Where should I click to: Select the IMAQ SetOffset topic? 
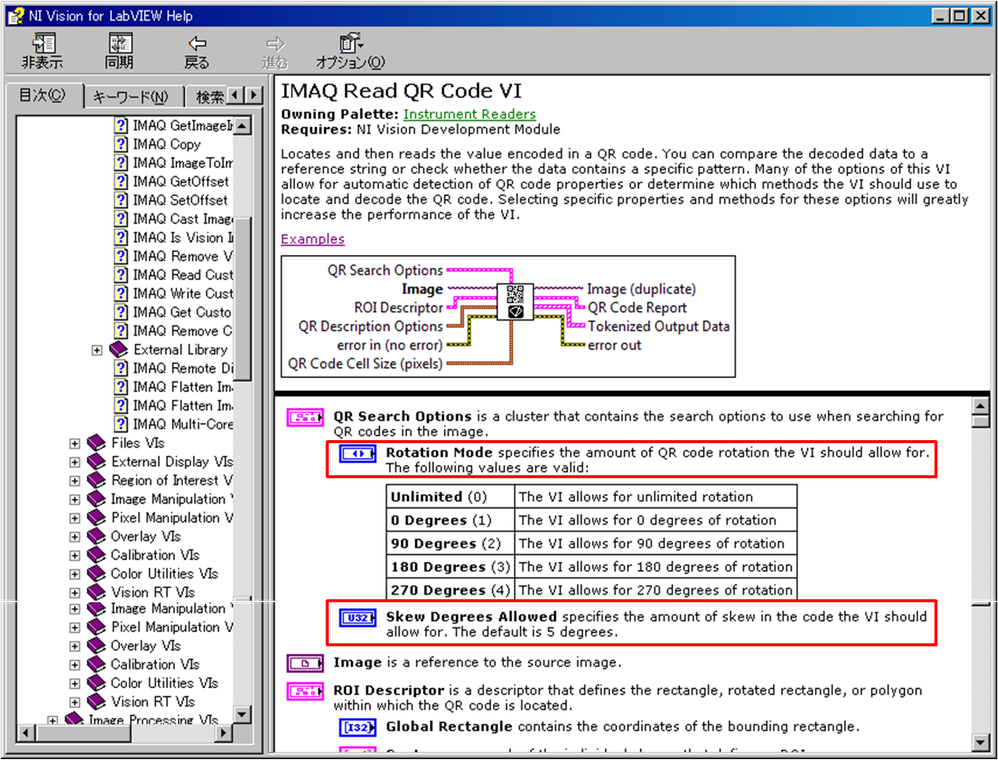180,200
